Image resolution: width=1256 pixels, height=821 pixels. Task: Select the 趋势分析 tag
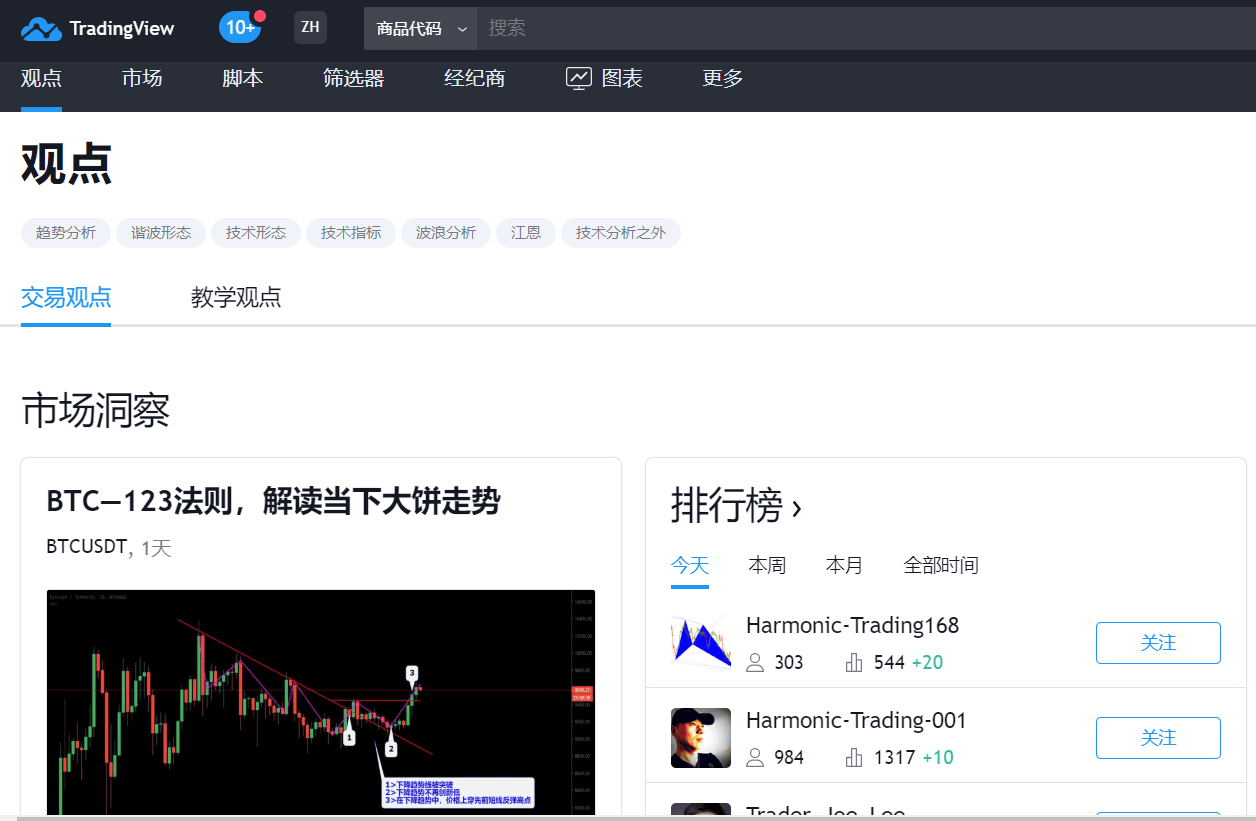[x=66, y=233]
